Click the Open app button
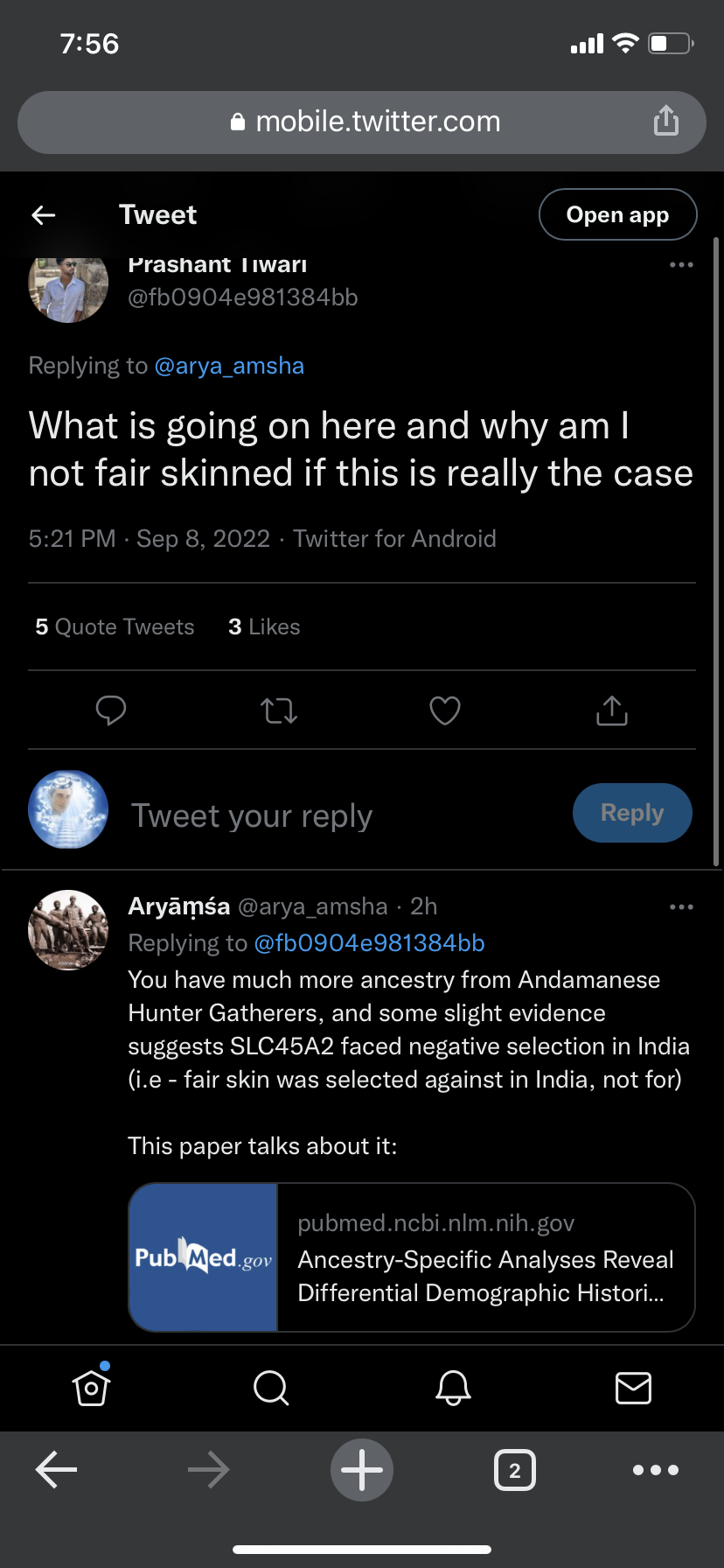 point(617,214)
